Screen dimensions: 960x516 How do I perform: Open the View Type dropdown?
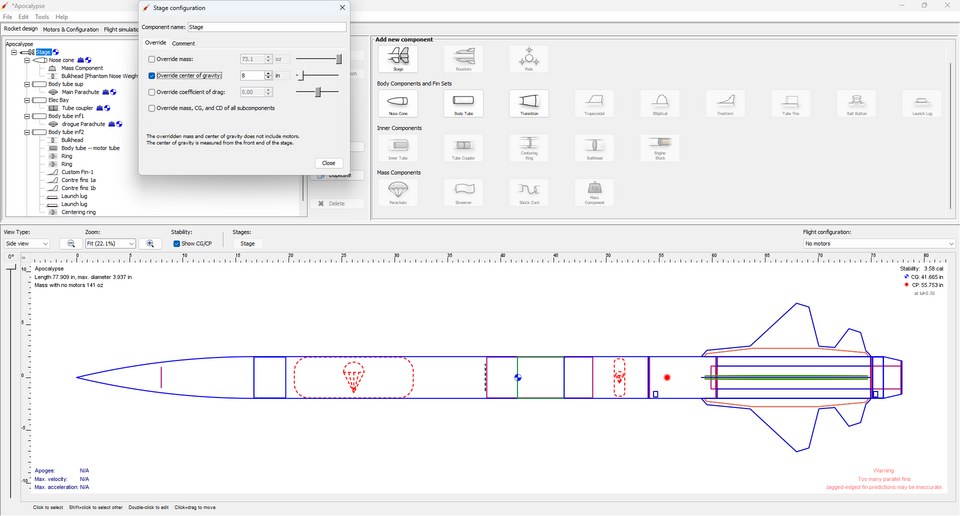point(28,244)
